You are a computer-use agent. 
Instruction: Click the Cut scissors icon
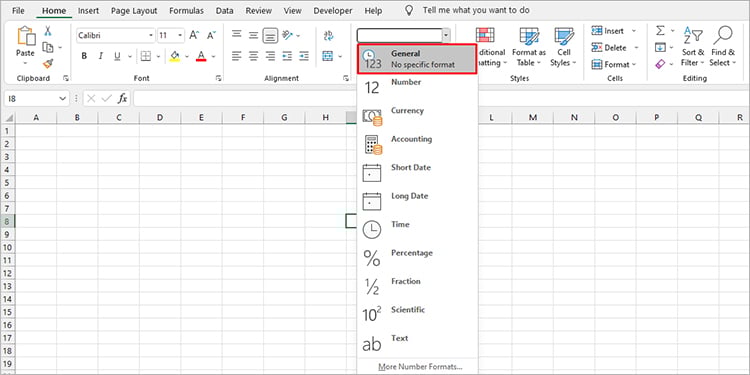pyautogui.click(x=48, y=32)
